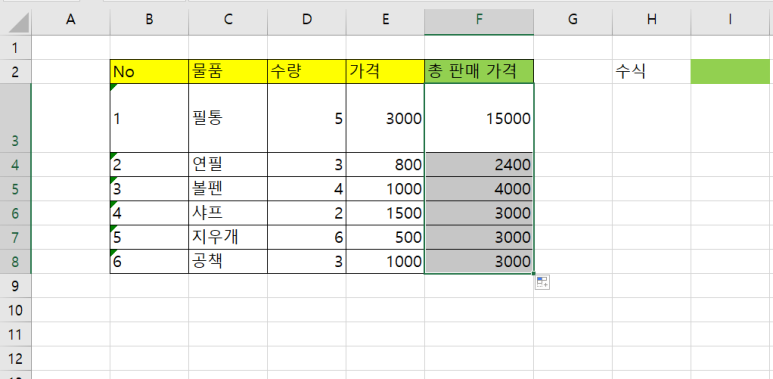Click the quantity cell for 볼펜
773x379 pixels.
tap(307, 189)
